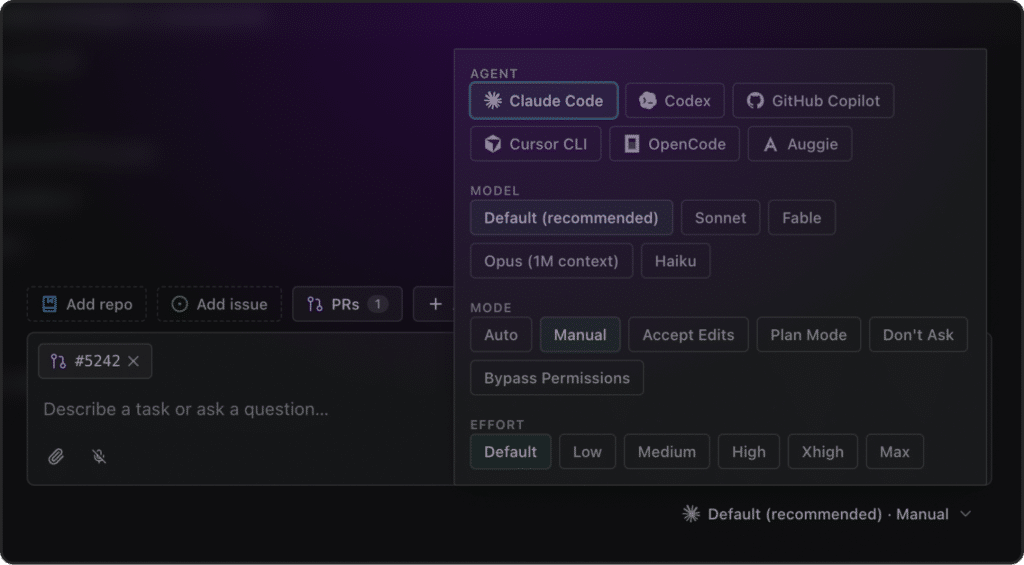The width and height of the screenshot is (1024, 565).
Task: Click the #5242 pull request chip
Action: 95,361
